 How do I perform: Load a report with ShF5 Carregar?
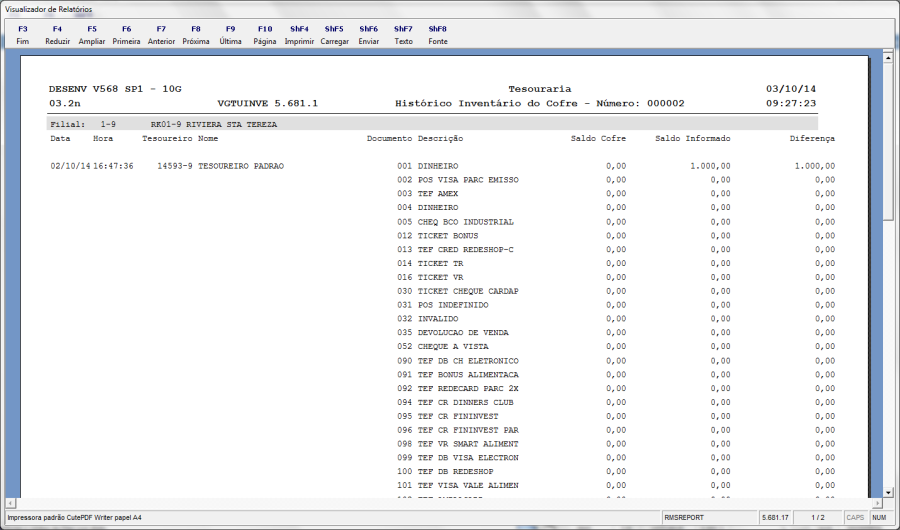pos(334,35)
